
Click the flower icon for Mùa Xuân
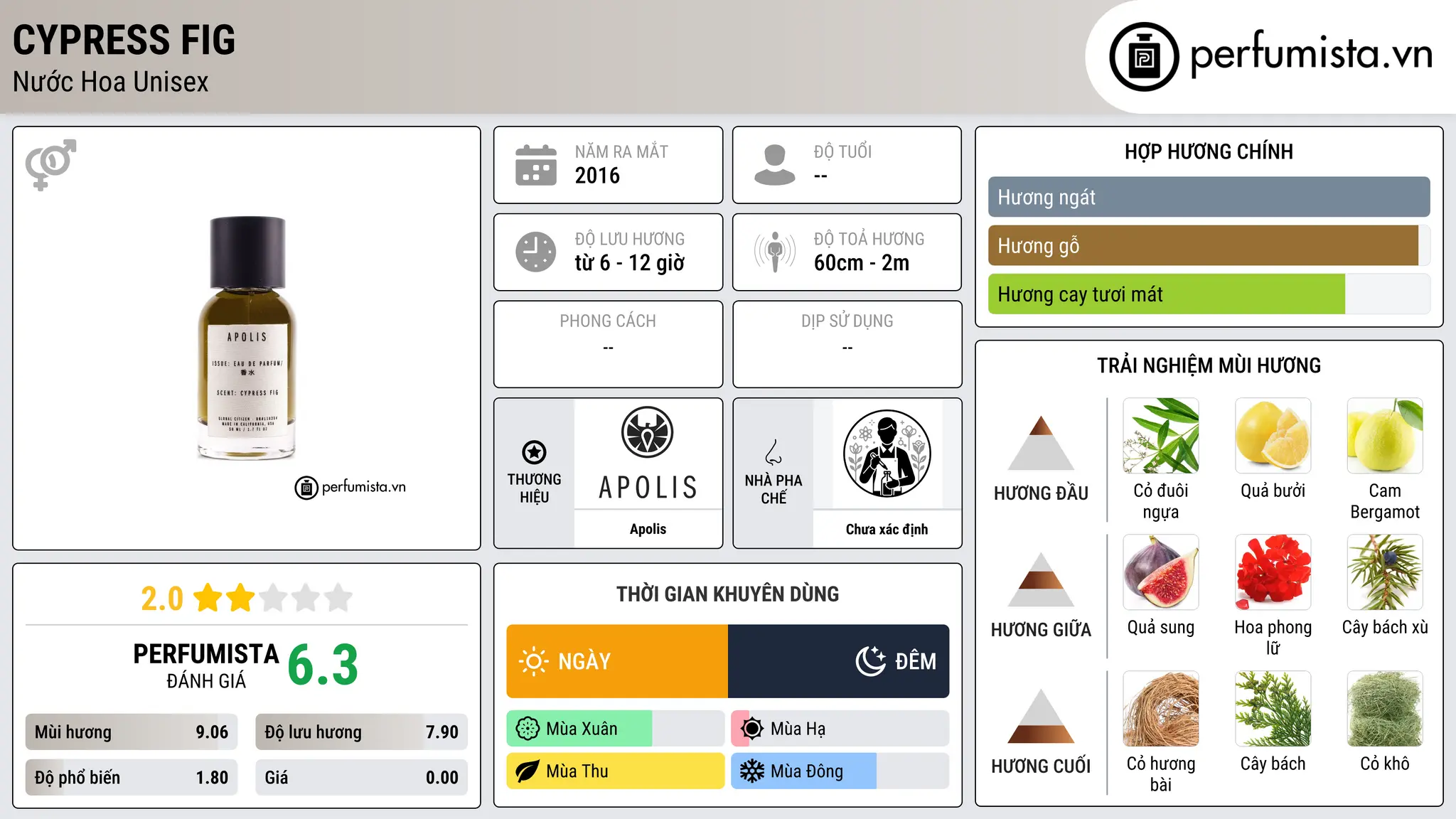(528, 729)
